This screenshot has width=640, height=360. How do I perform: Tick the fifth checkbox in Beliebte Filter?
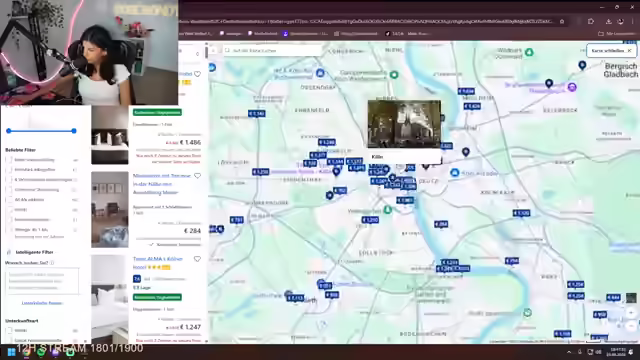9,200
